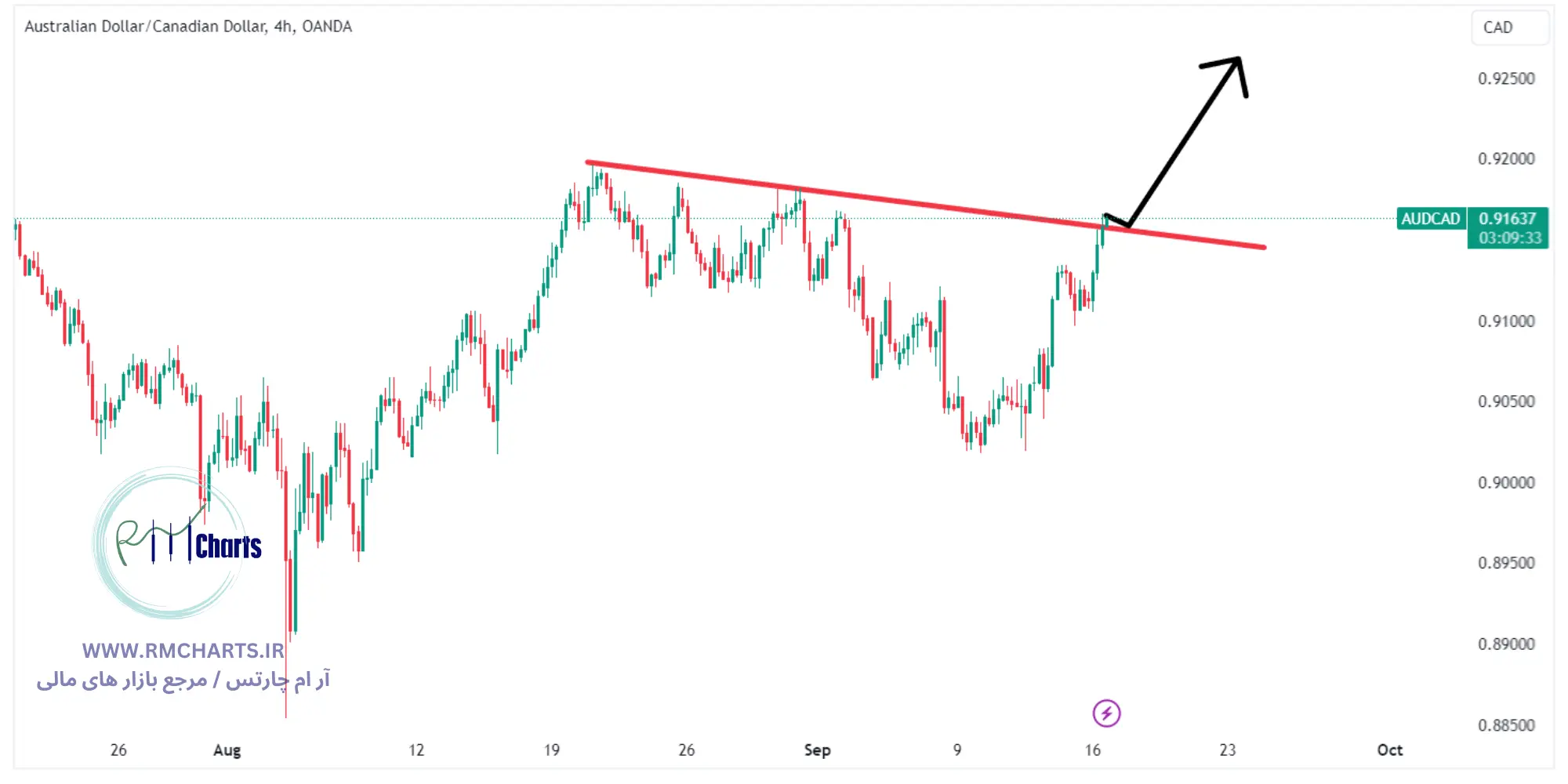Click the Australian Dollar/Canadian Dollar legend title
This screenshot has height=784, width=1568.
click(x=141, y=26)
